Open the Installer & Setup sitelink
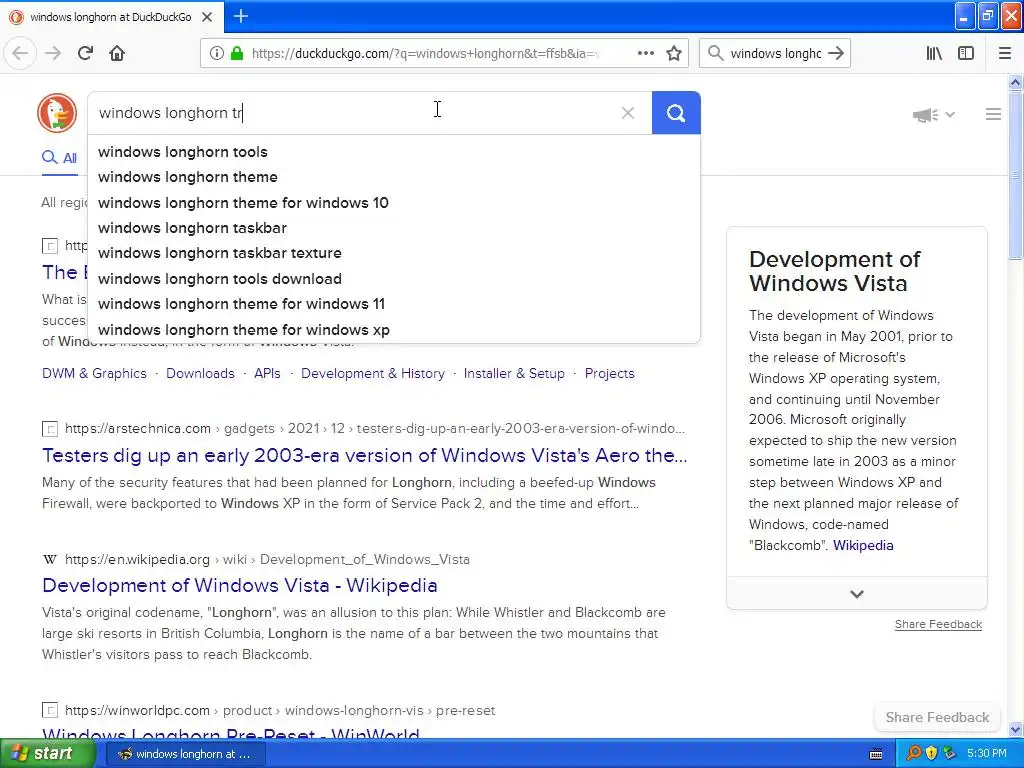Image resolution: width=1024 pixels, height=768 pixels. pos(514,374)
